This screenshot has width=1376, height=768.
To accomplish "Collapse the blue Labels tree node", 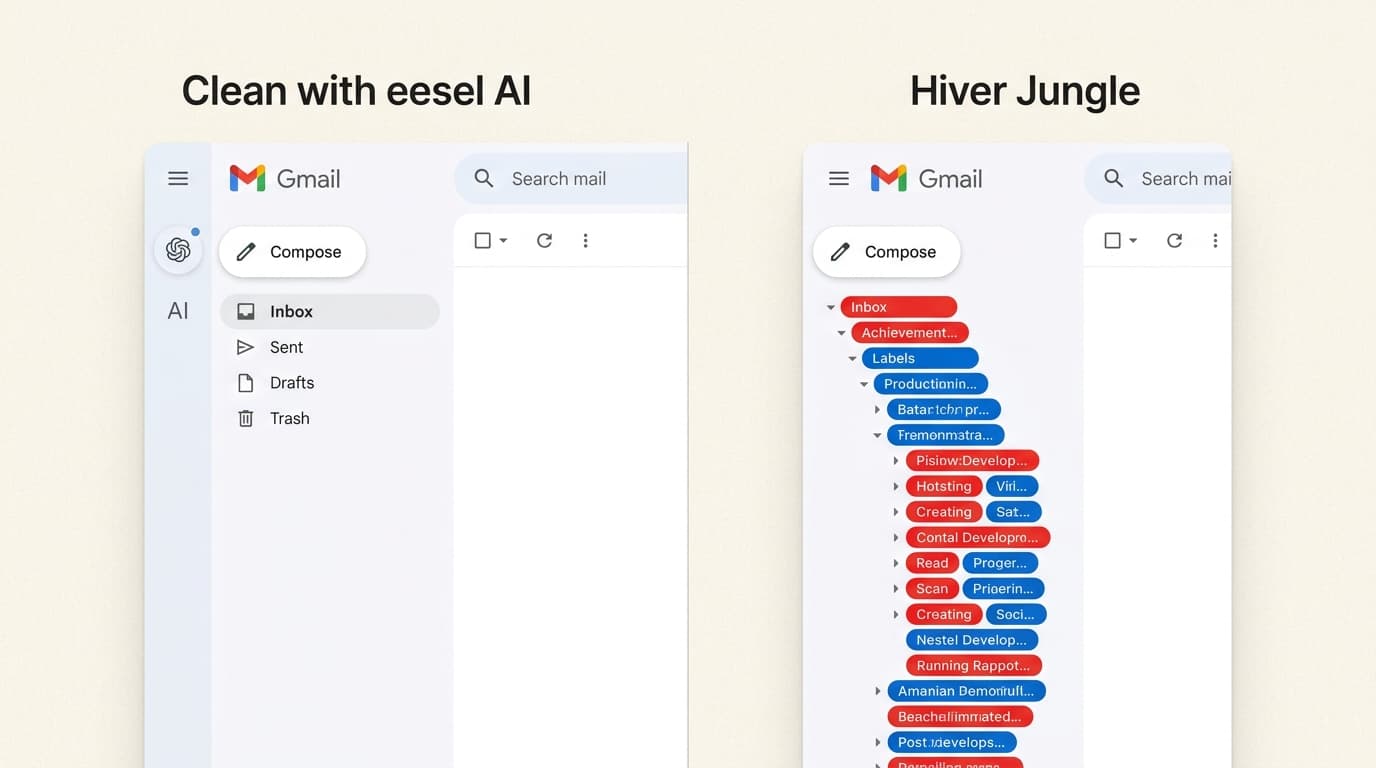I will 852,358.
